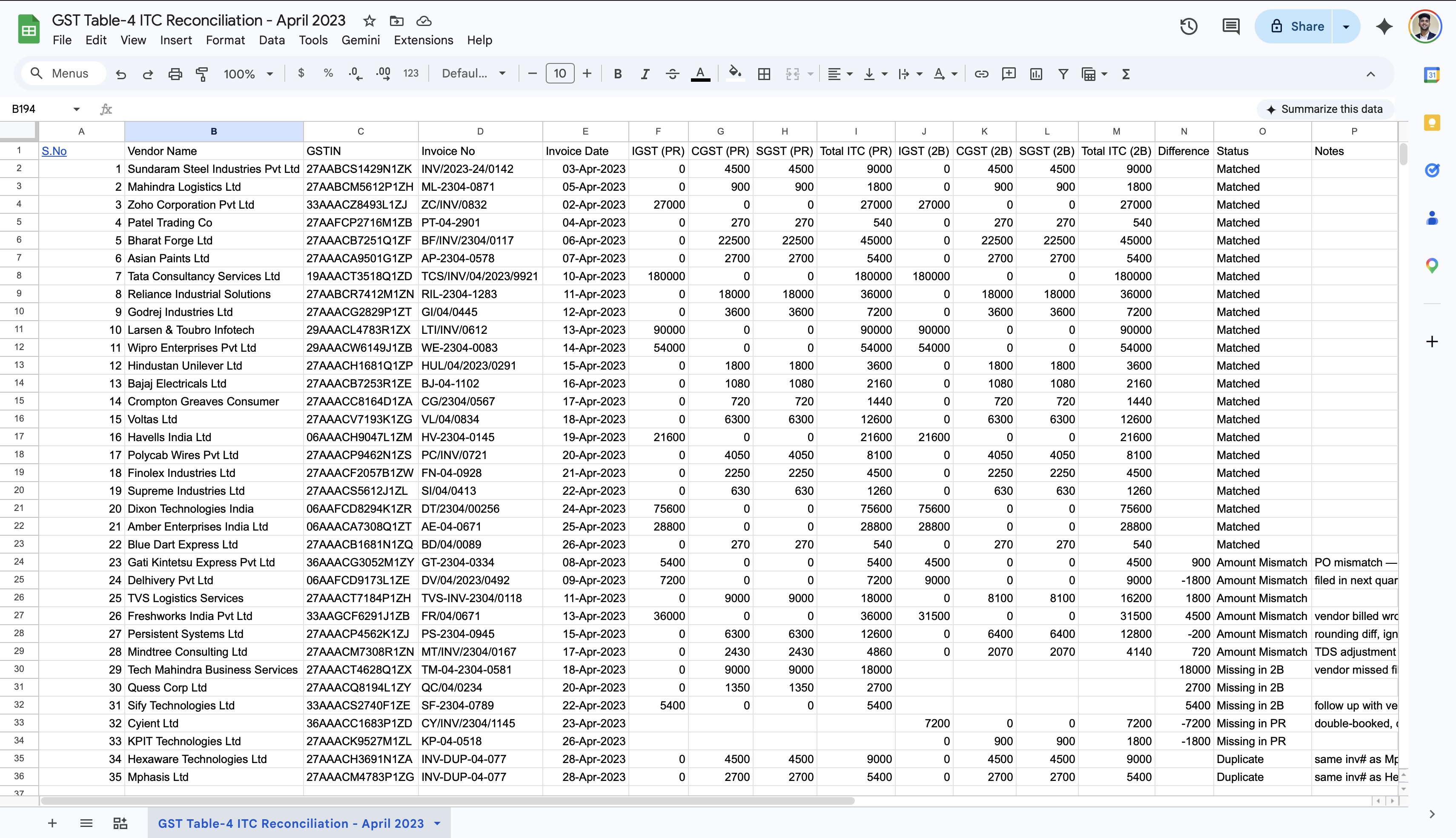Click the Sheets home logo
The width and height of the screenshot is (1456, 838).
29,29
